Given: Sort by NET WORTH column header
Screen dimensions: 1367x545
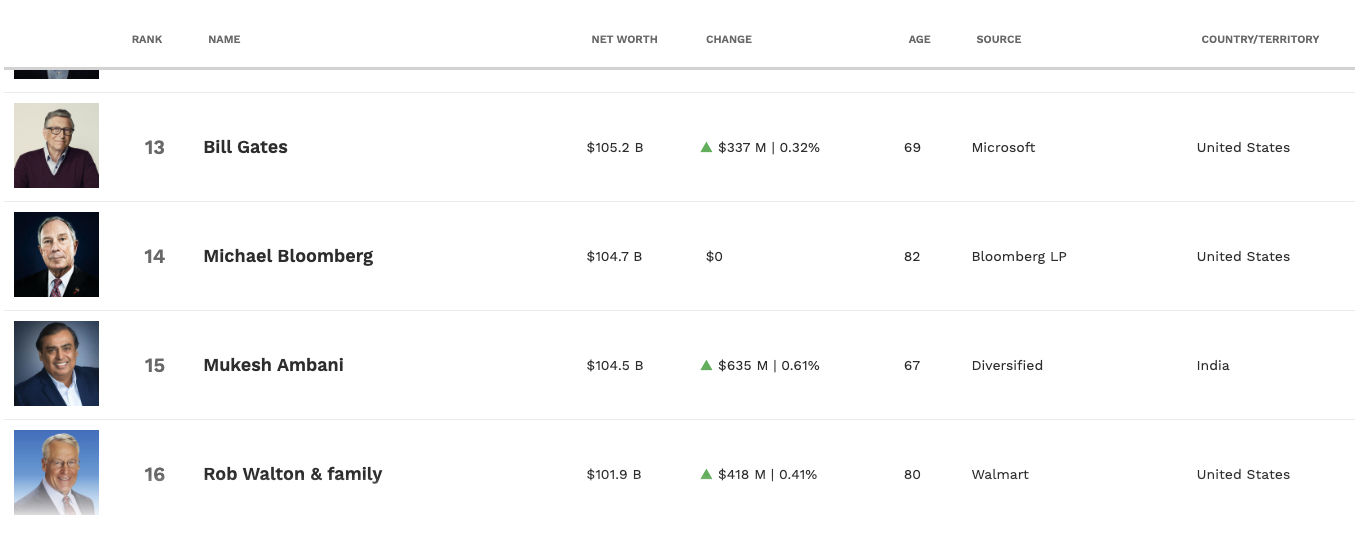Looking at the screenshot, I should (x=624, y=40).
